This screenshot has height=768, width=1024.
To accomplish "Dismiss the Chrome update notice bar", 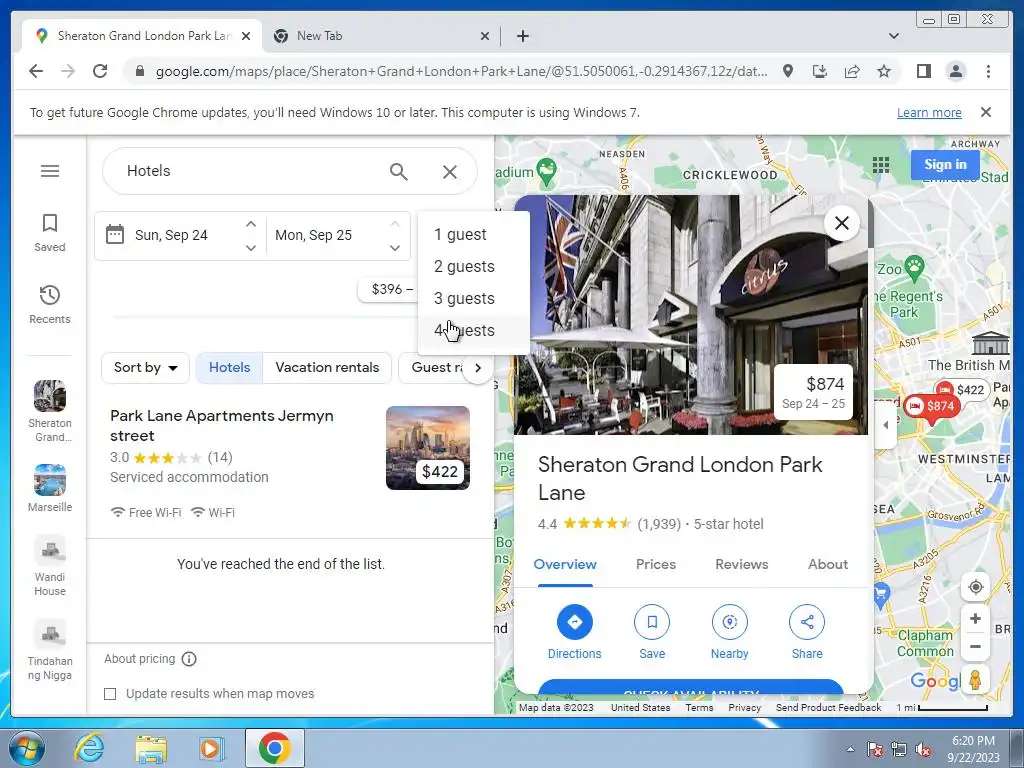I will tap(986, 112).
